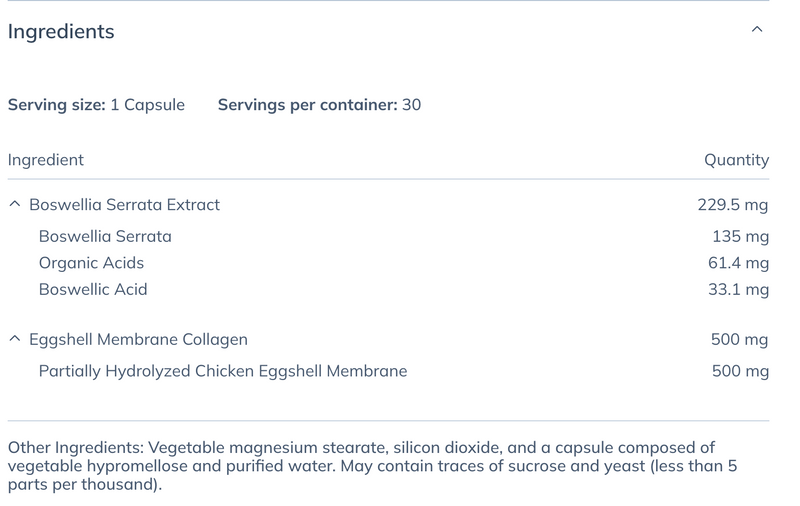This screenshot has width=800, height=506.
Task: Click Partially Hydrolyzed Chicken Eggshell Membrane
Action: (223, 372)
